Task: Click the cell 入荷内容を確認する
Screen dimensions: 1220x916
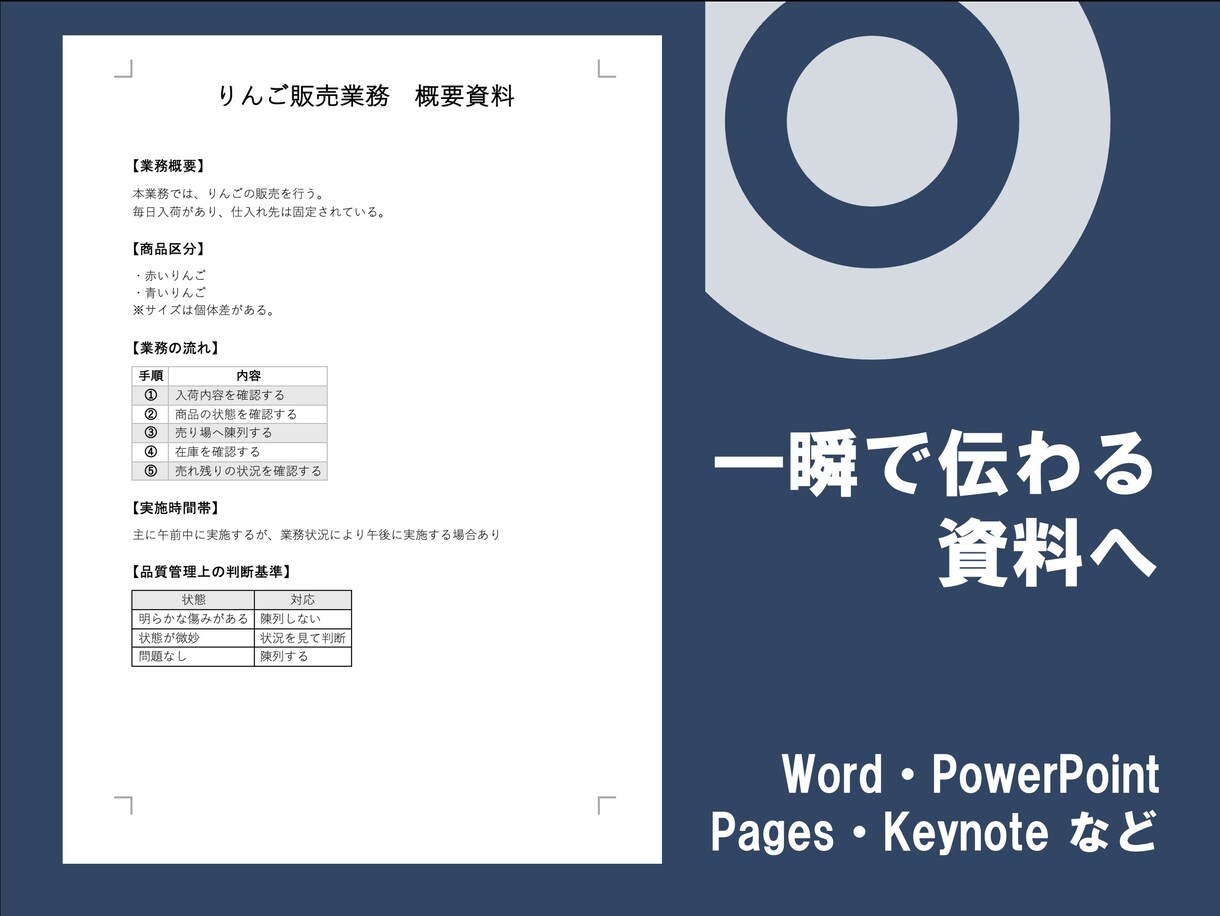Action: 248,395
